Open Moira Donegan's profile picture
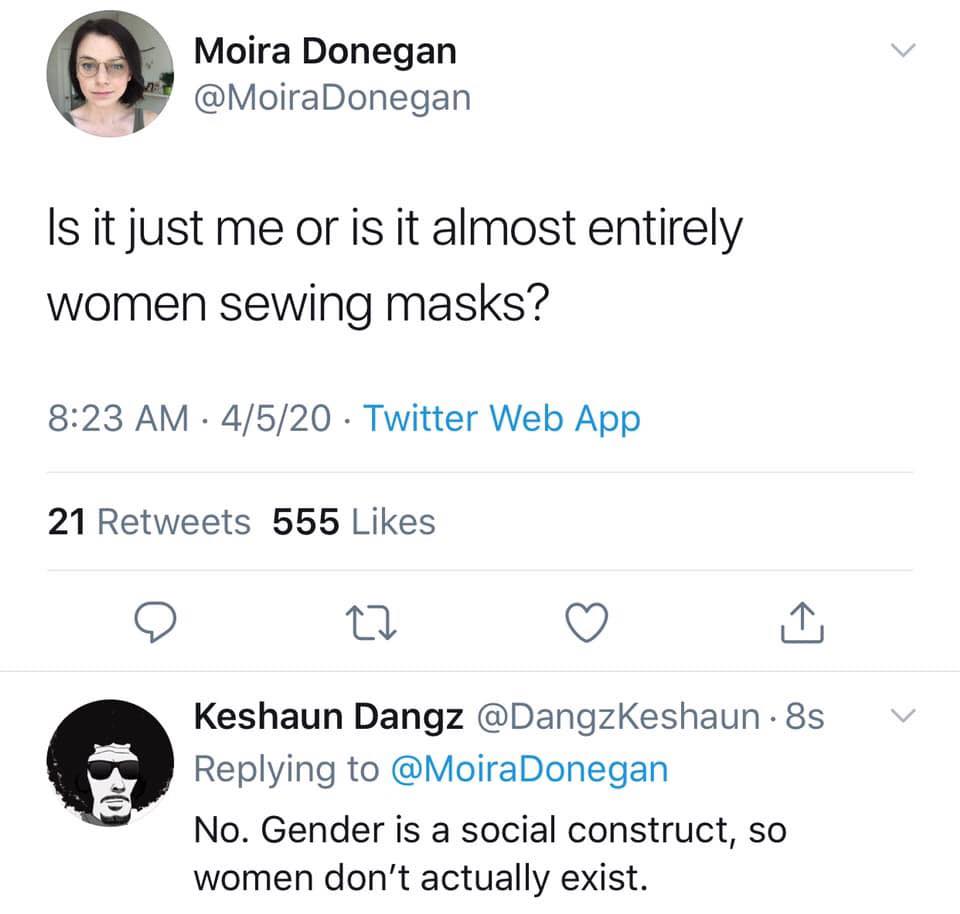Viewport: 960px width, 914px height. pos(110,73)
